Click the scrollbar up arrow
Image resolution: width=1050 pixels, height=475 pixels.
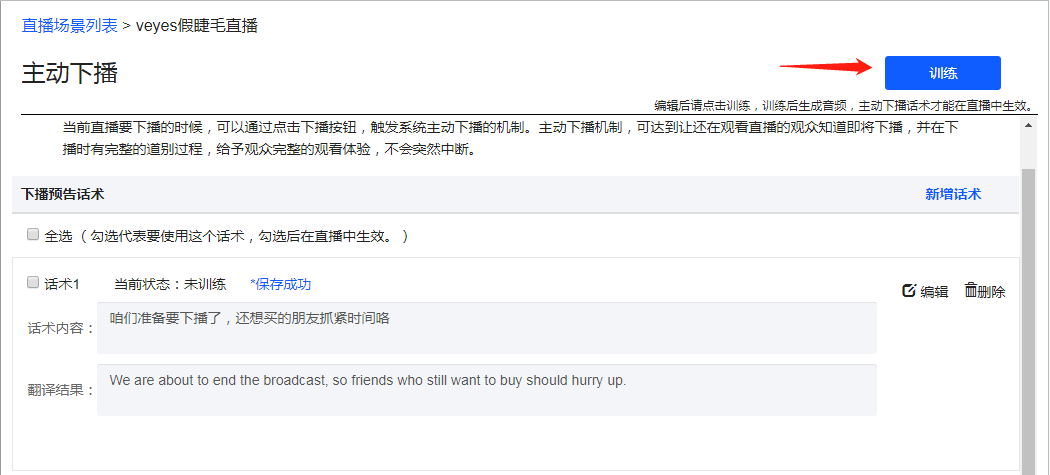[x=1028, y=125]
